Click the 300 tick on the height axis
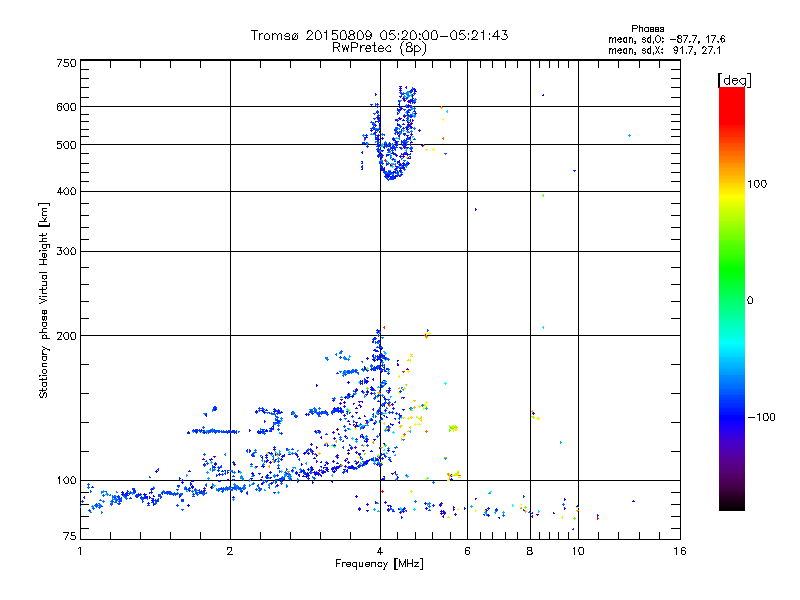800x600 pixels. point(66,250)
